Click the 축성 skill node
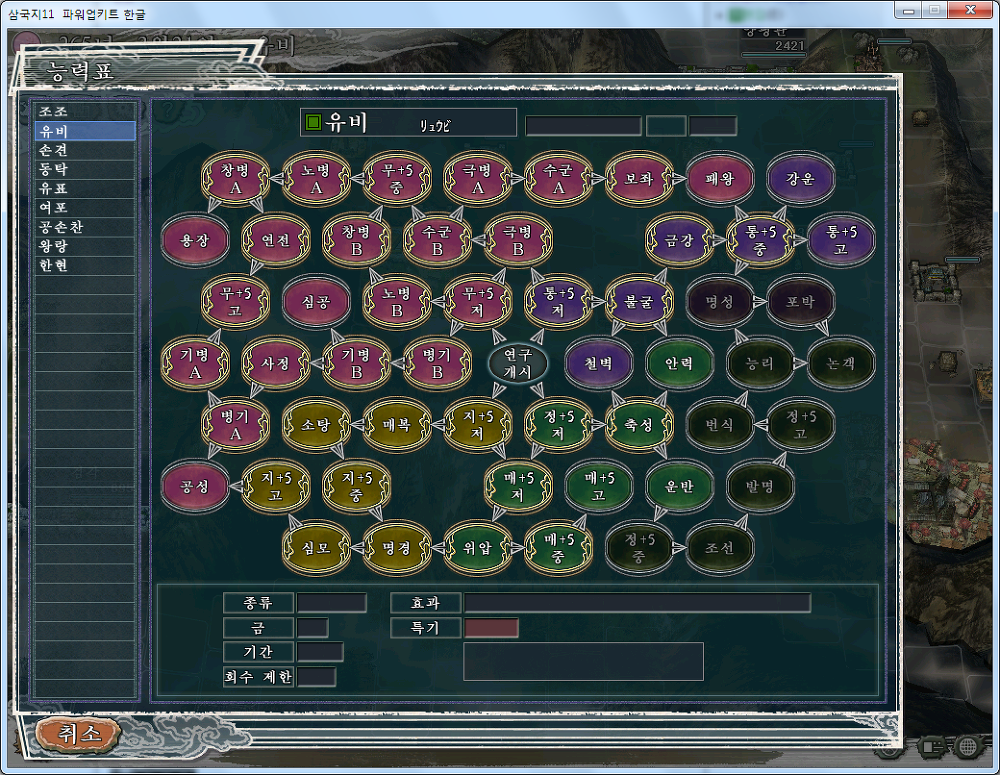 pyautogui.click(x=638, y=423)
